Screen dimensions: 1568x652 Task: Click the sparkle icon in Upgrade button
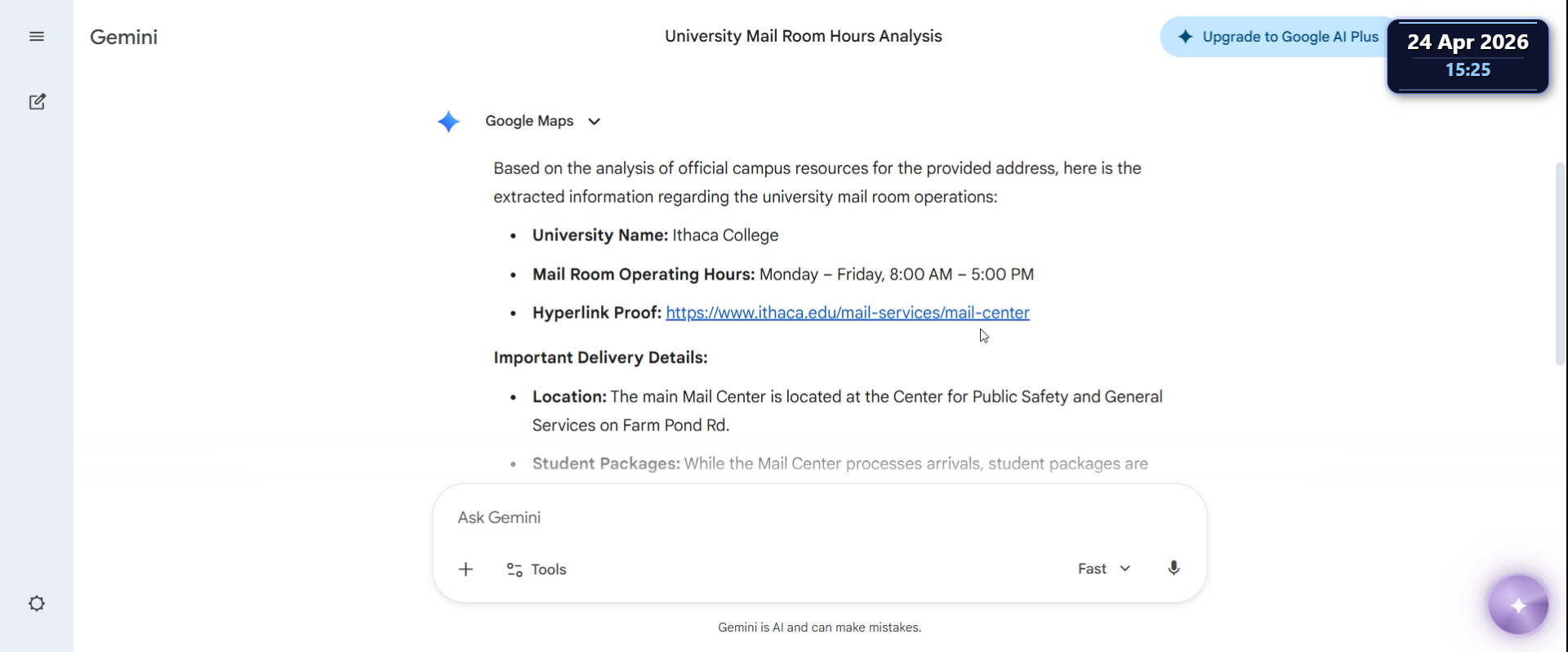(1186, 37)
